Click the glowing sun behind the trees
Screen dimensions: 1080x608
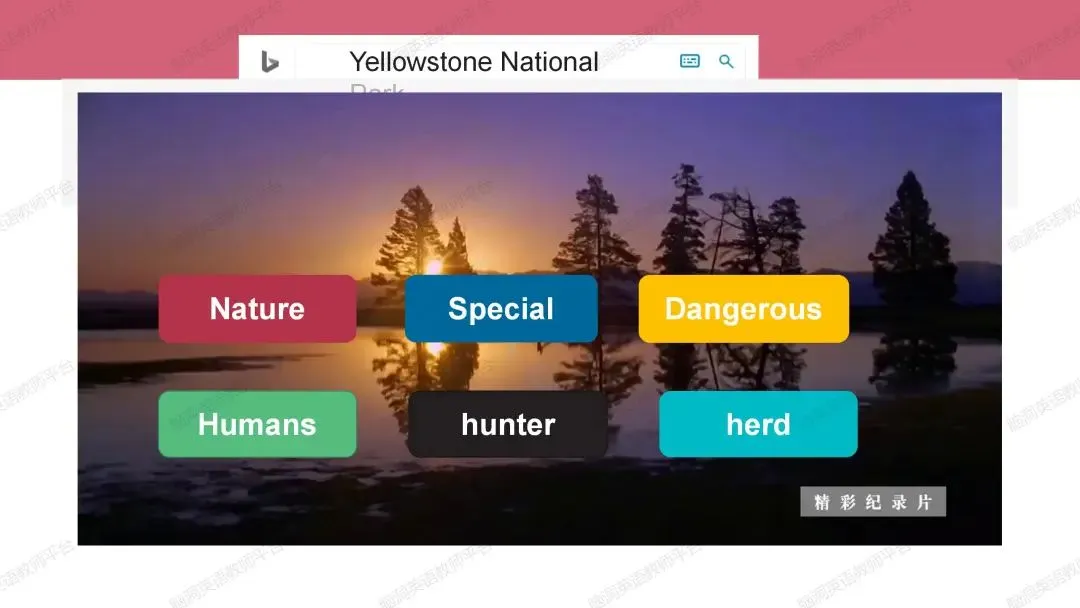tap(434, 266)
